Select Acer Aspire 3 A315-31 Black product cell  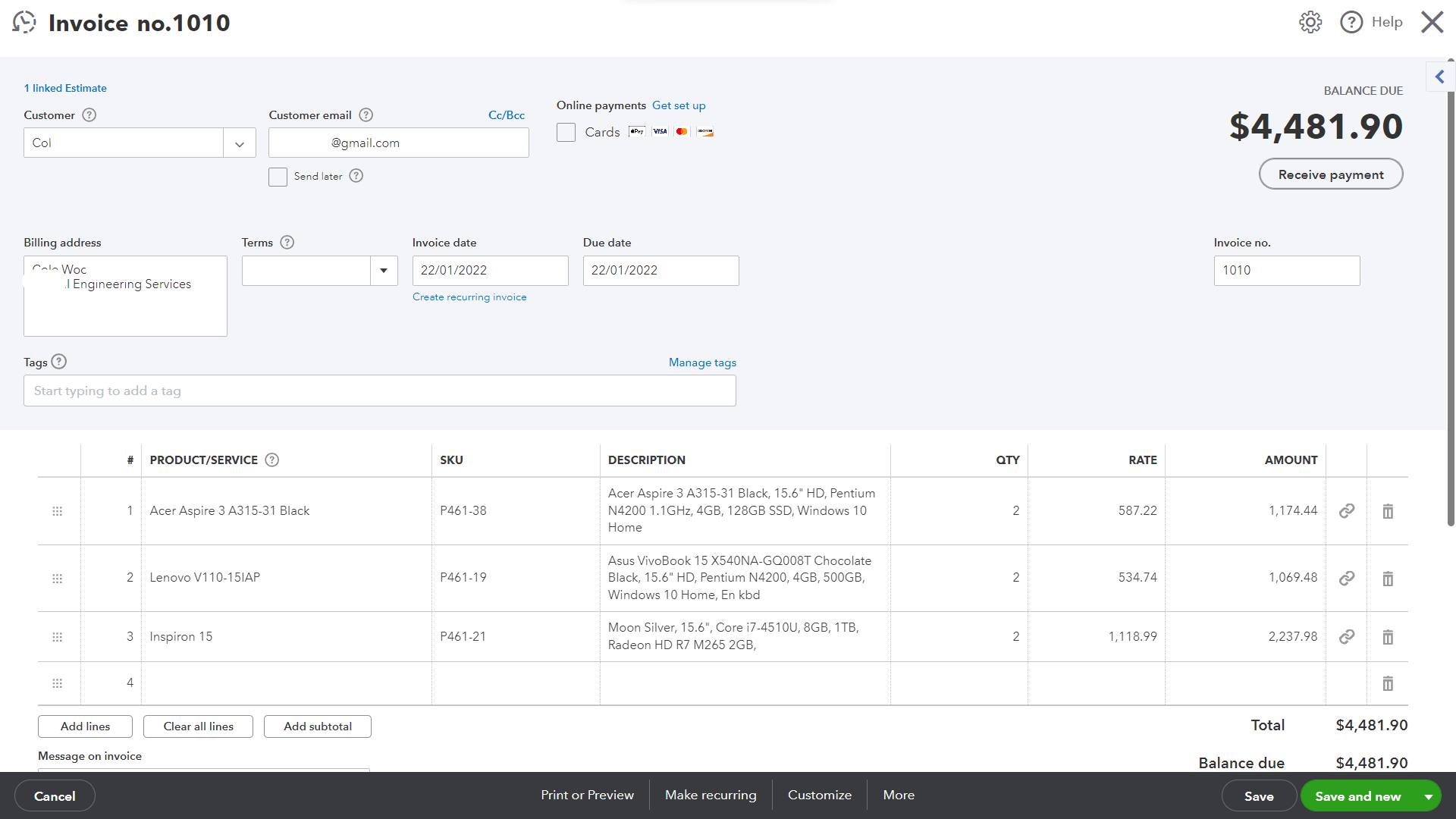(287, 511)
